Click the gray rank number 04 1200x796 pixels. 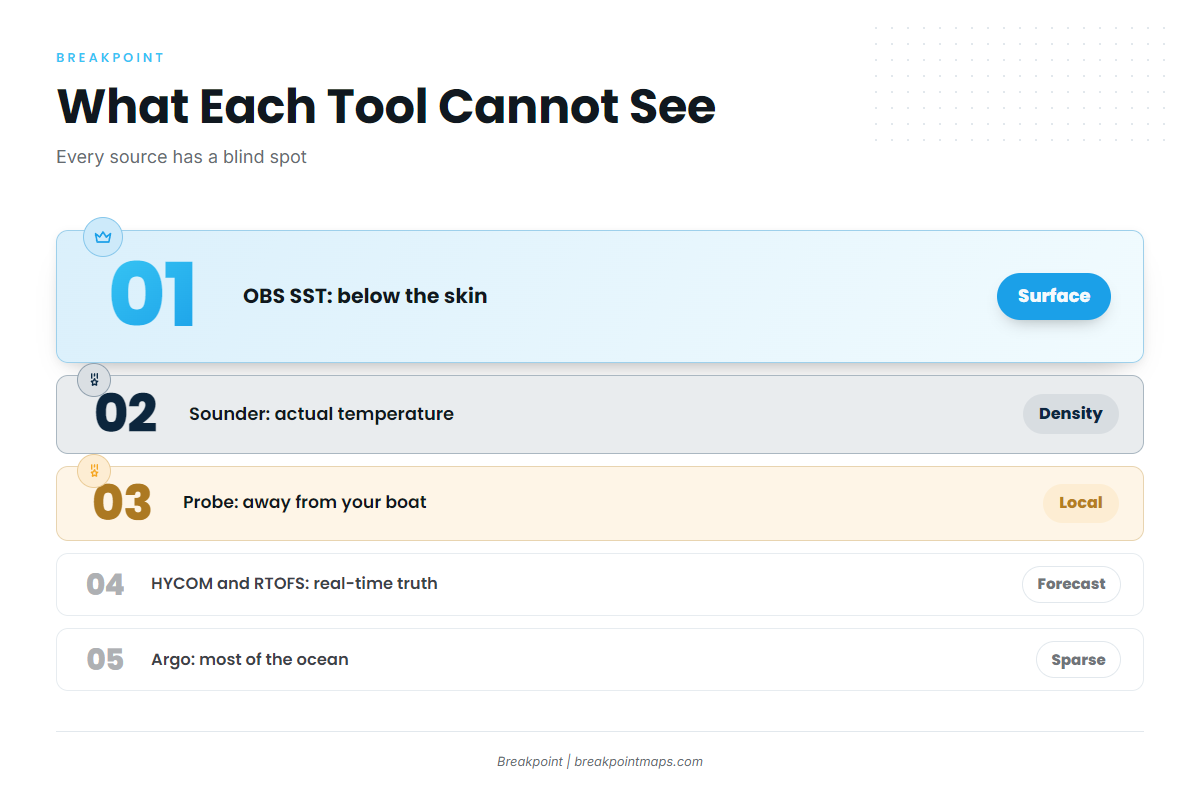click(105, 584)
